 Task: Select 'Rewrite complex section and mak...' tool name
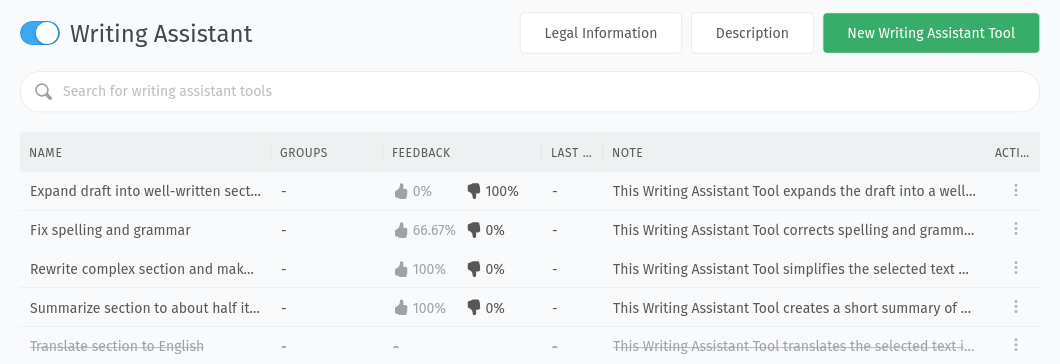[x=143, y=269]
